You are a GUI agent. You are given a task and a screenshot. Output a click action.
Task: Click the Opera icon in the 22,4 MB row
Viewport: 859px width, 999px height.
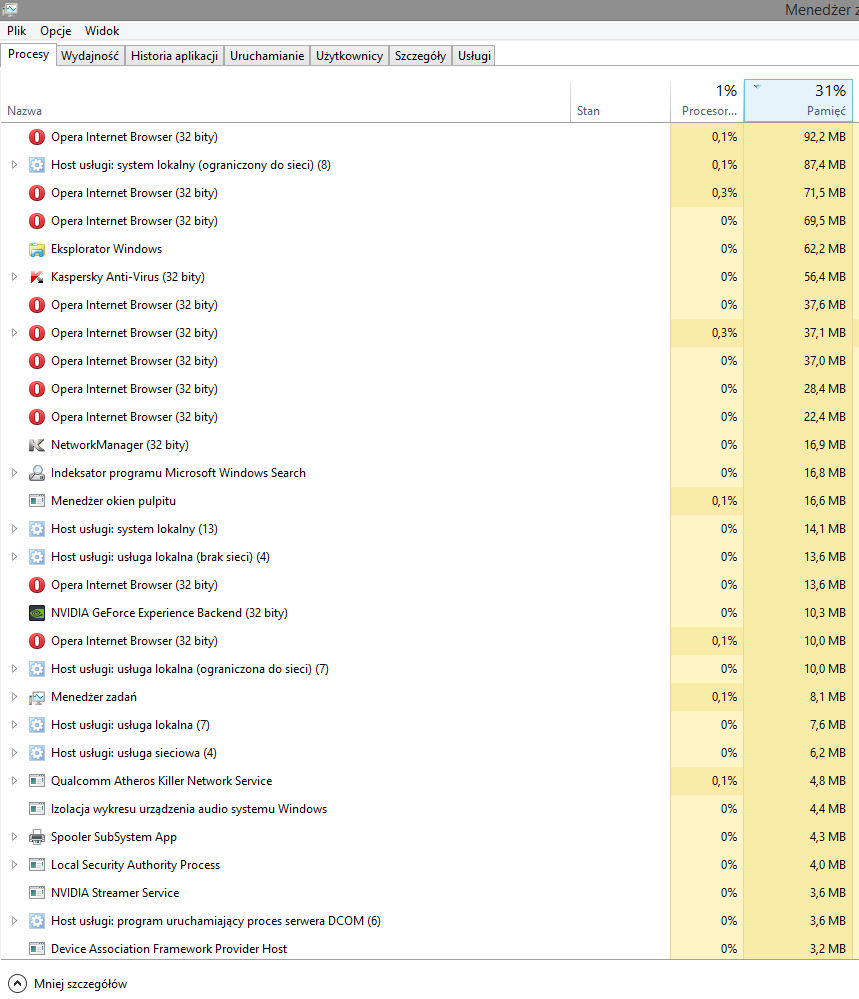tap(37, 417)
